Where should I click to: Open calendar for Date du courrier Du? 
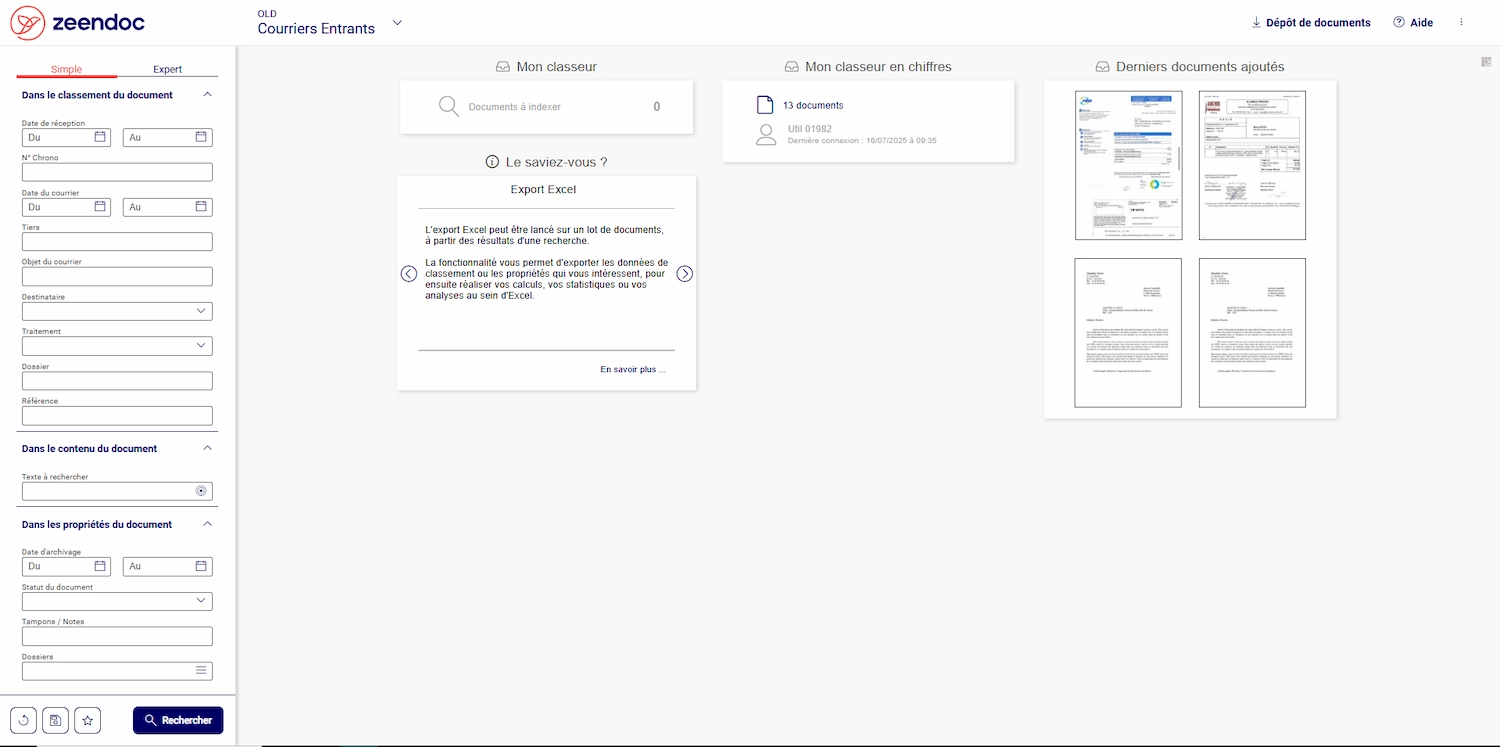100,207
